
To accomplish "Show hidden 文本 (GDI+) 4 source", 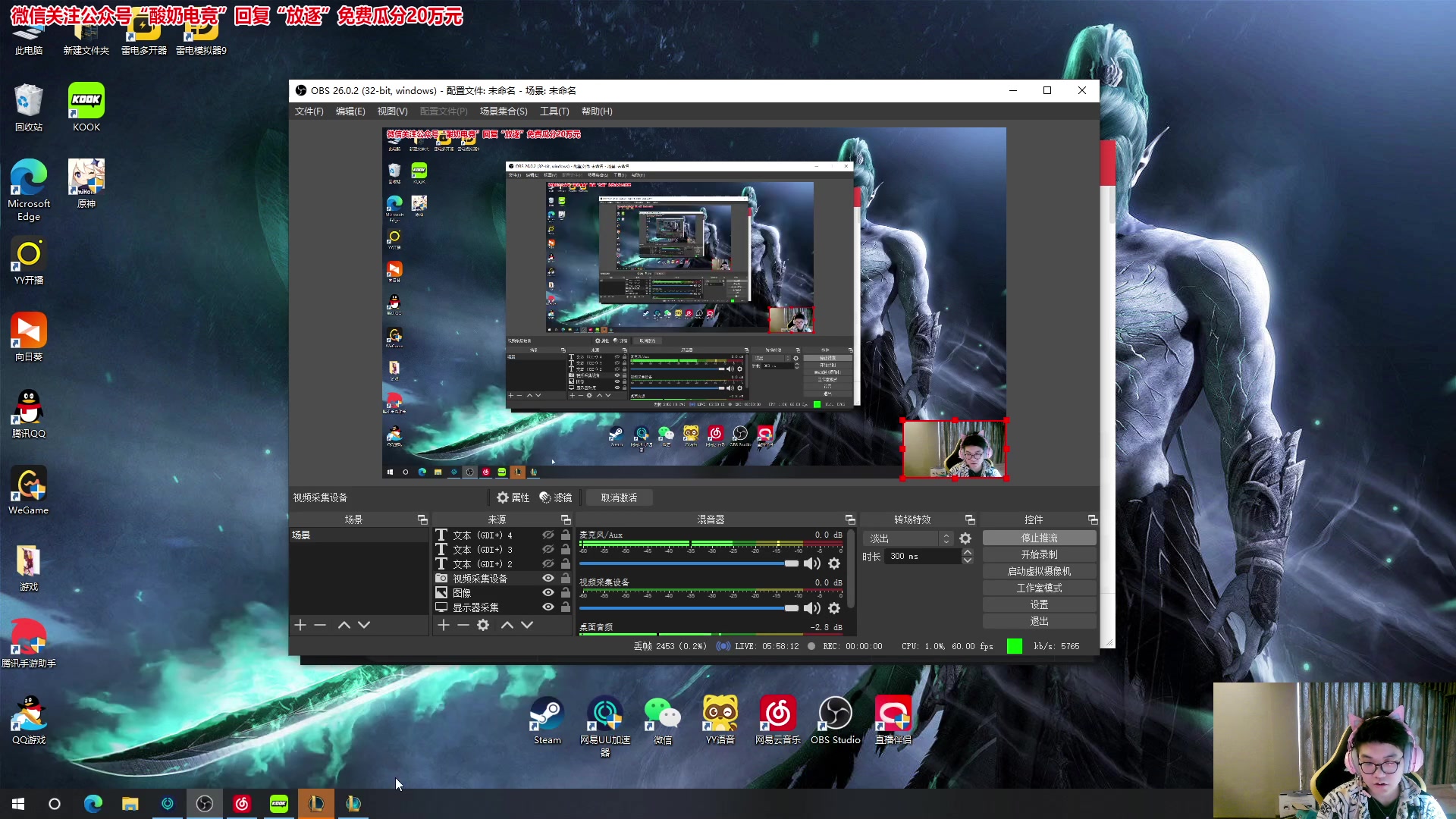I will [548, 535].
